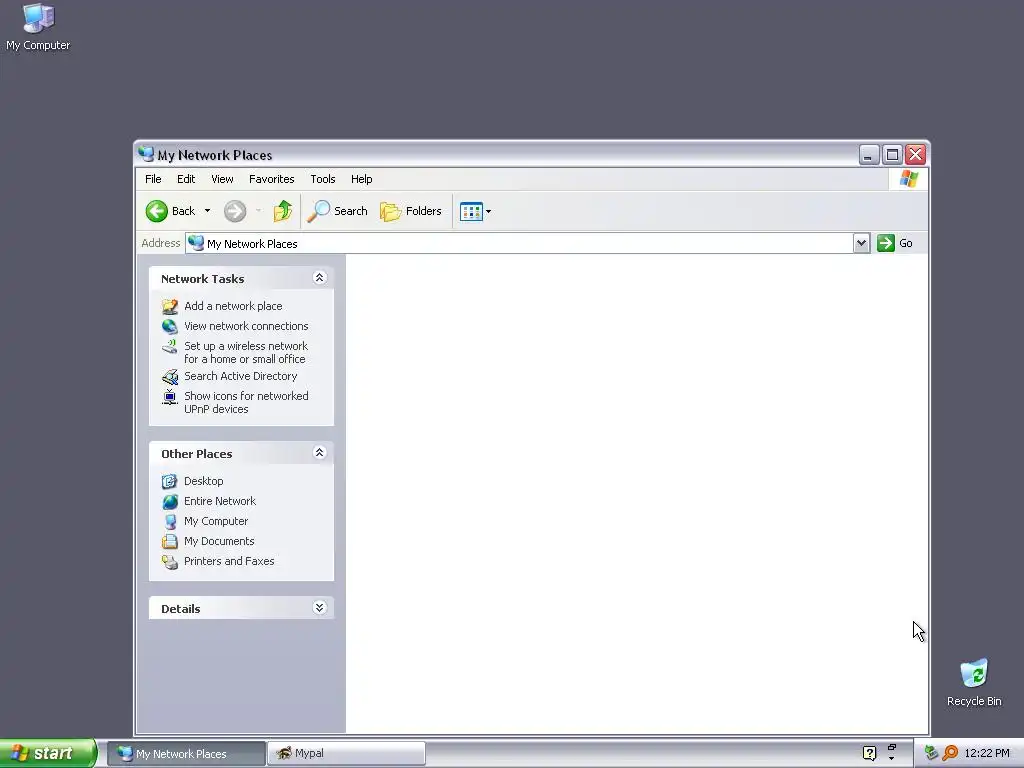Viewport: 1024px width, 768px height.
Task: Maximize the My Network Places window
Action: [892, 155]
